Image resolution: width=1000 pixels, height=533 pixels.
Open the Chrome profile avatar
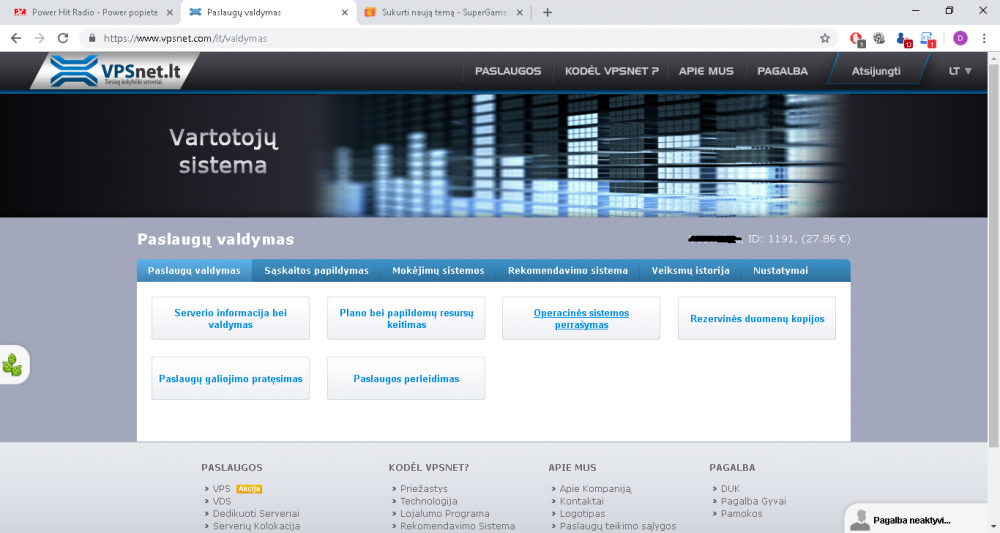point(960,38)
